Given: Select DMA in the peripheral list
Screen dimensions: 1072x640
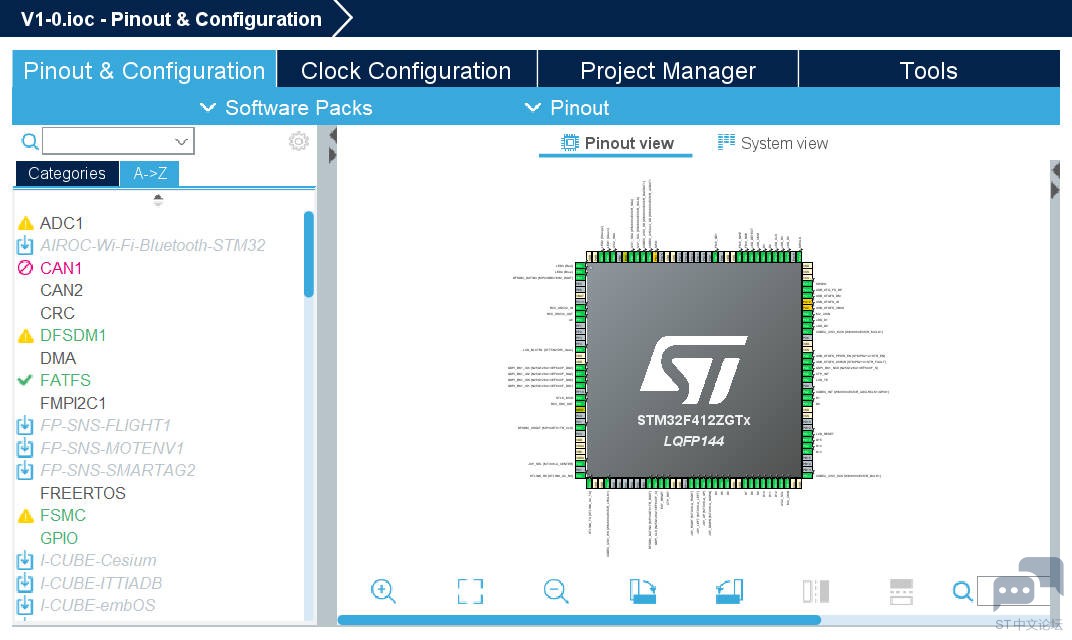Looking at the screenshot, I should 58,358.
